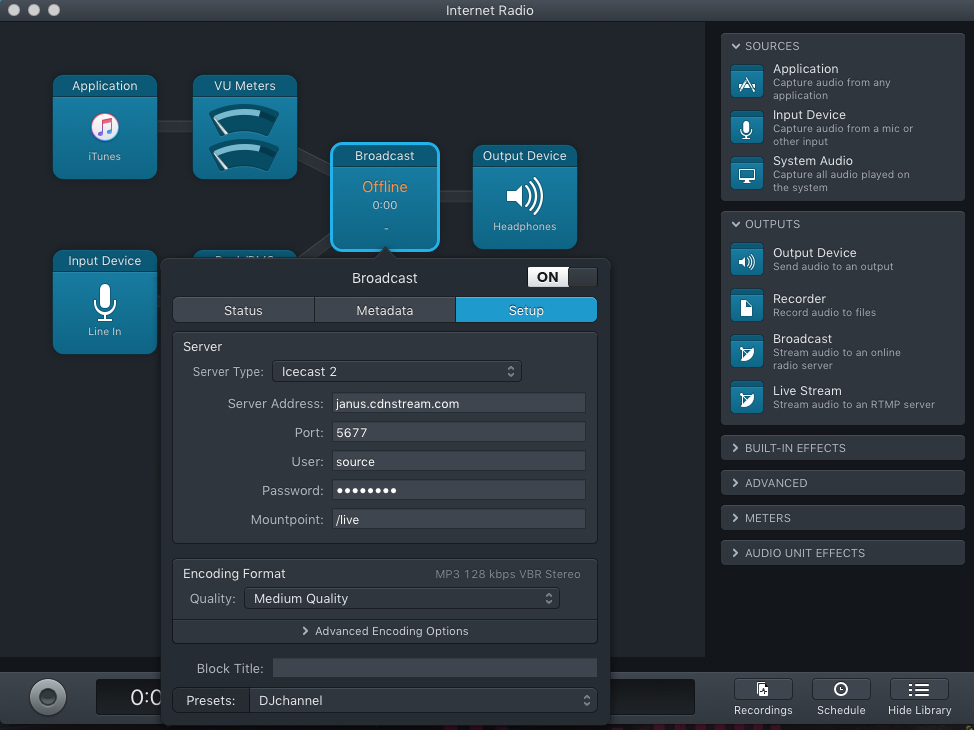Select the Input Device block title
974x730 pixels.
104,261
